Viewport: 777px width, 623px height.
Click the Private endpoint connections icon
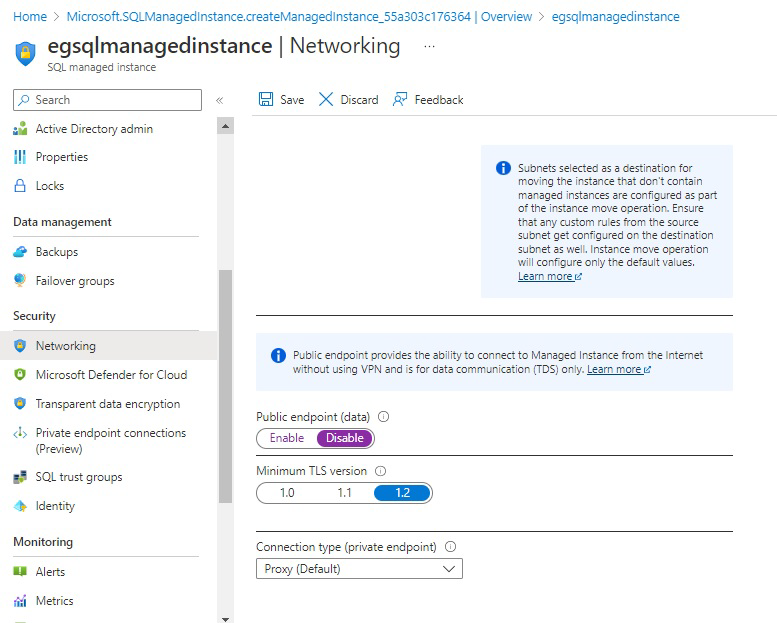tap(20, 433)
